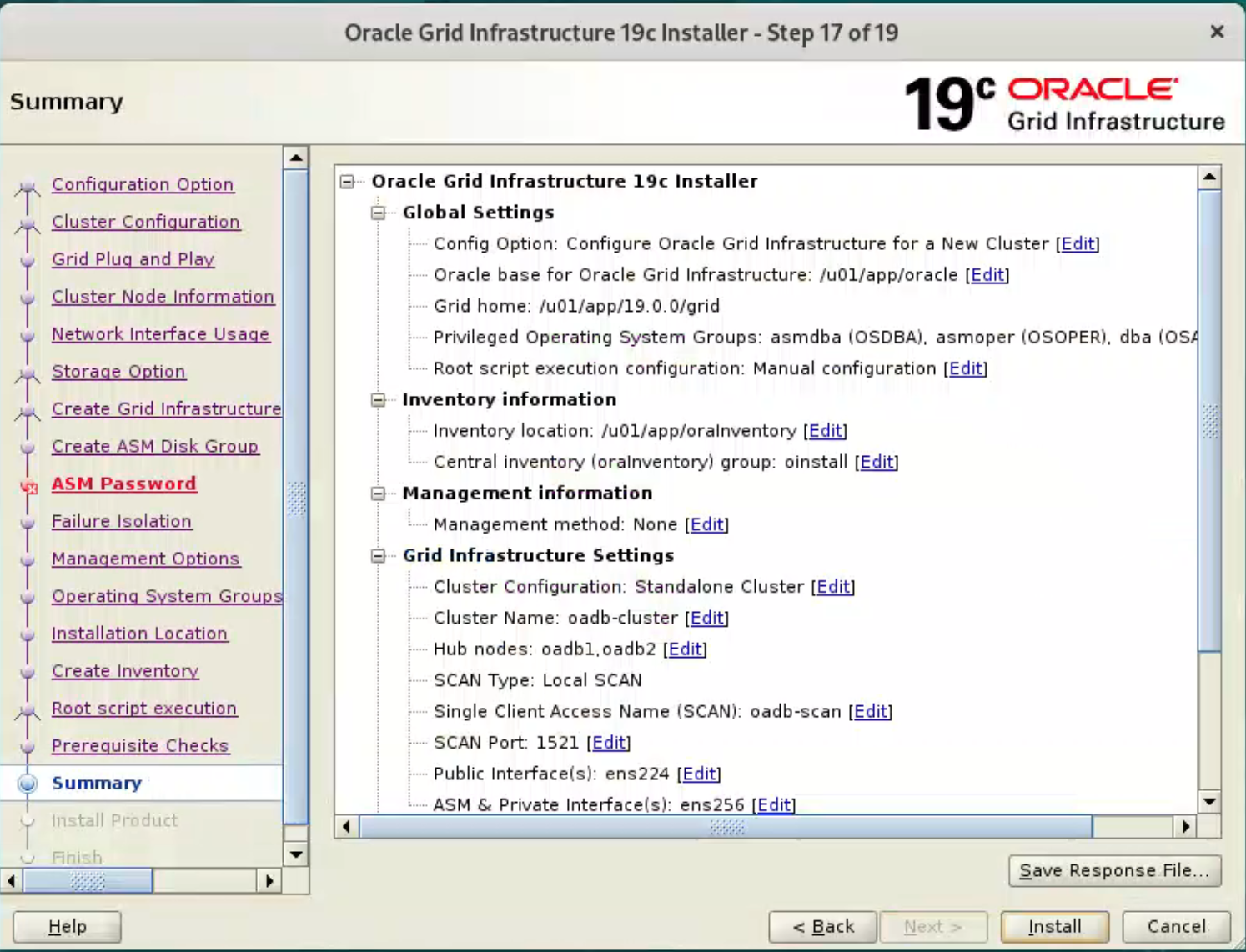Click summary pane scroll down arrow
This screenshot has height=952, width=1246.
[x=1209, y=802]
